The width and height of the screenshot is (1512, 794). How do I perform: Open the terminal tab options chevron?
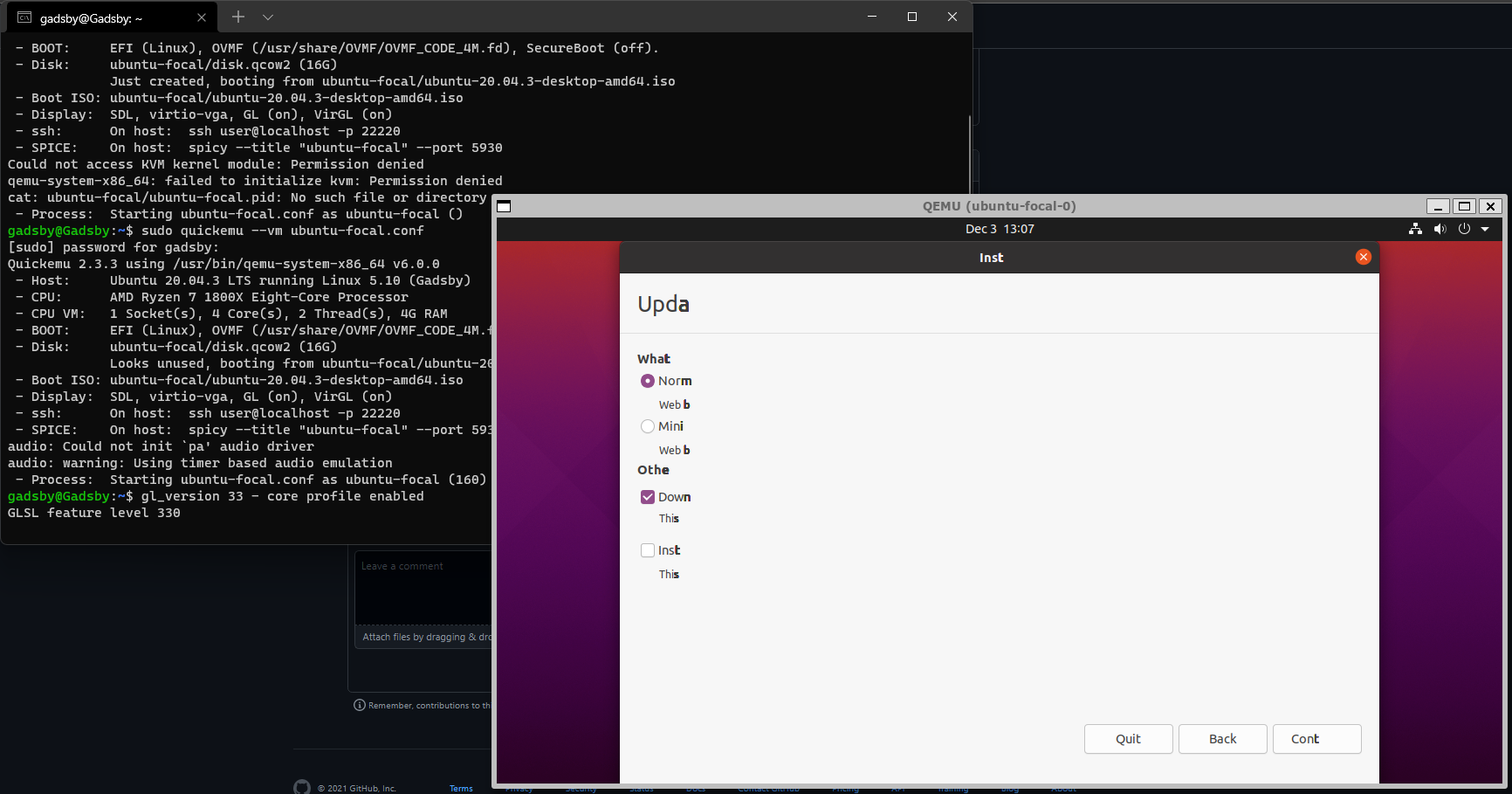(268, 17)
